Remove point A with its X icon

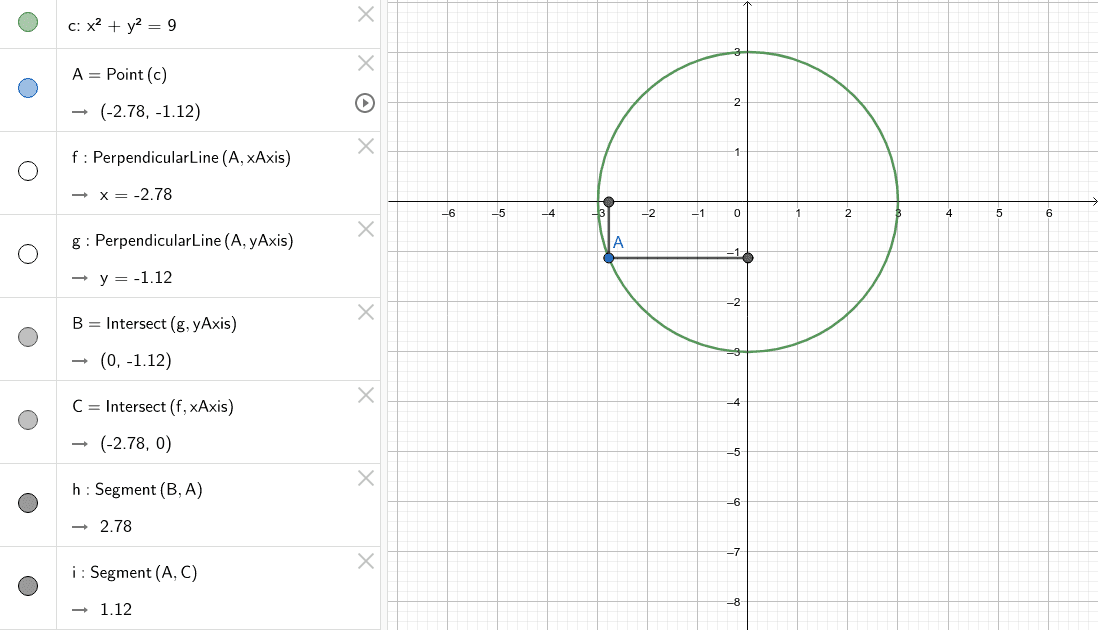(x=366, y=64)
